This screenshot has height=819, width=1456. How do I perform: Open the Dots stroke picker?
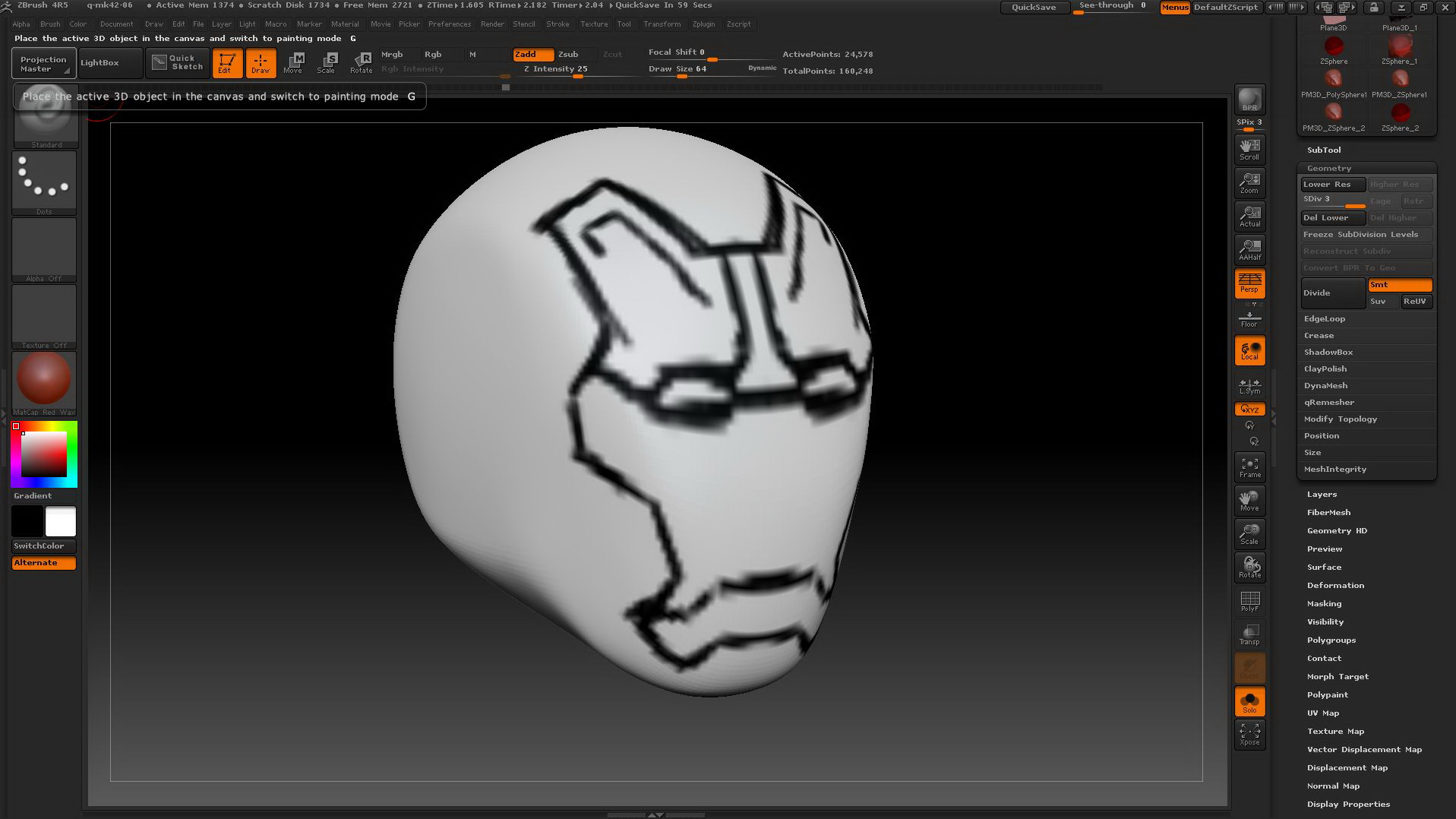coord(44,183)
